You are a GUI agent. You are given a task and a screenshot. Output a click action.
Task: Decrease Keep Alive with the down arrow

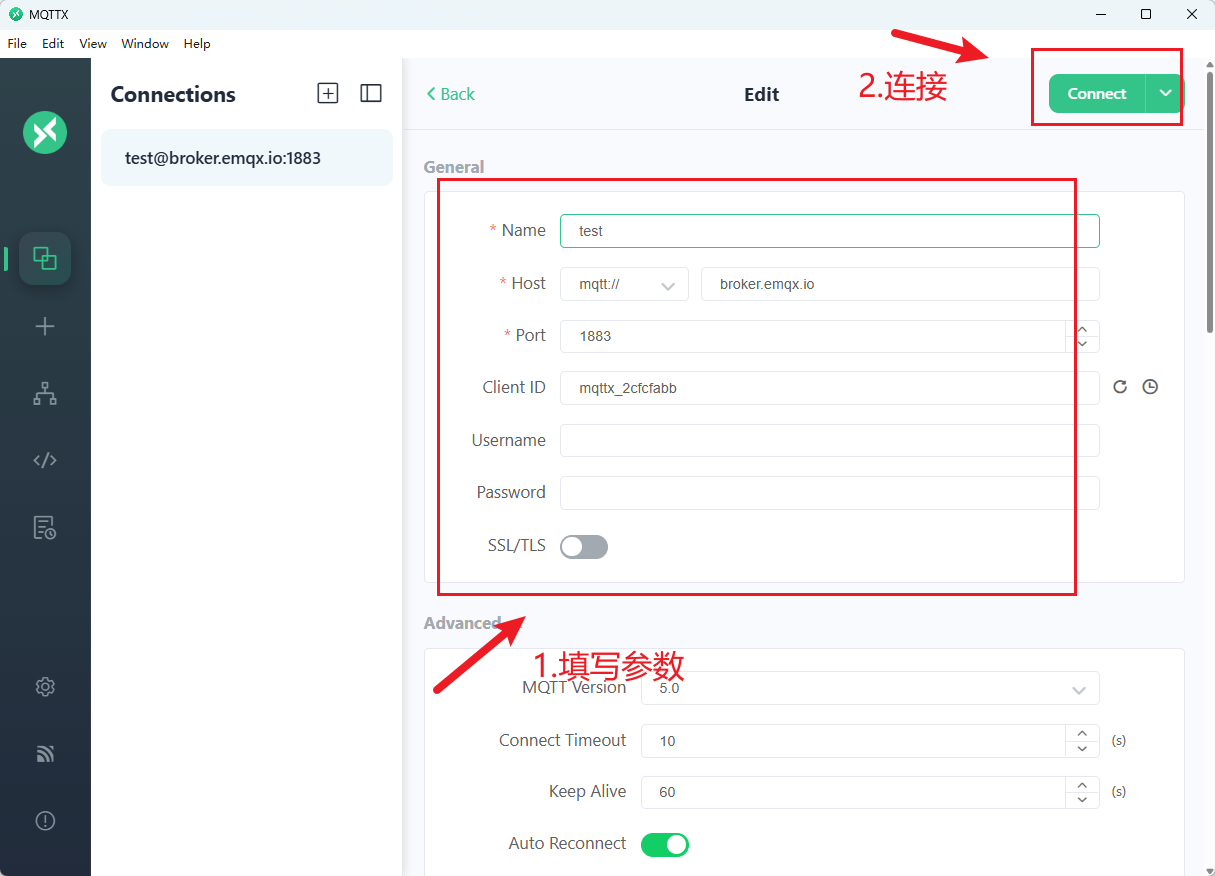(1083, 801)
